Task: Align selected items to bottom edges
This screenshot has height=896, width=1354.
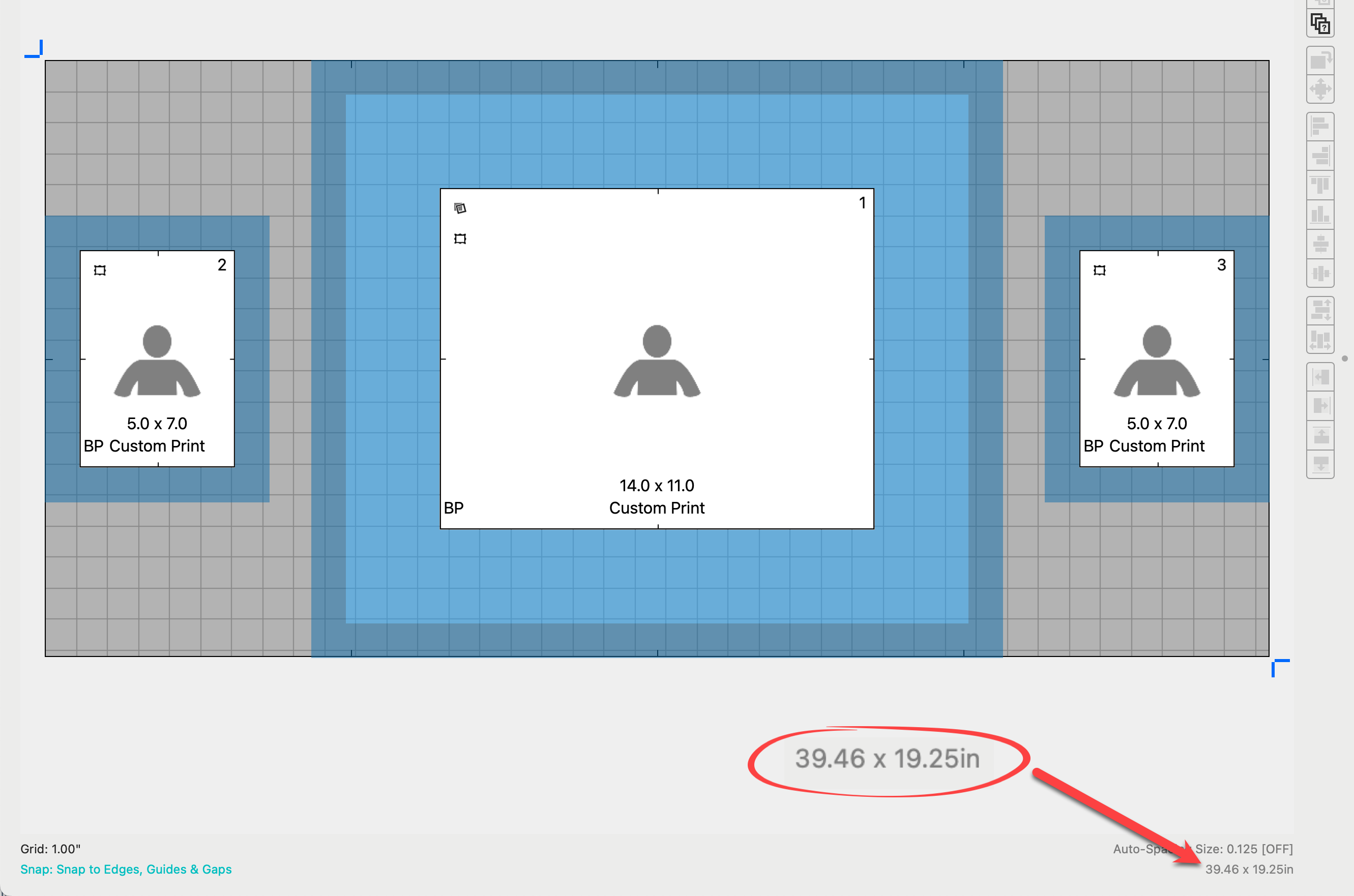Action: click(x=1320, y=214)
